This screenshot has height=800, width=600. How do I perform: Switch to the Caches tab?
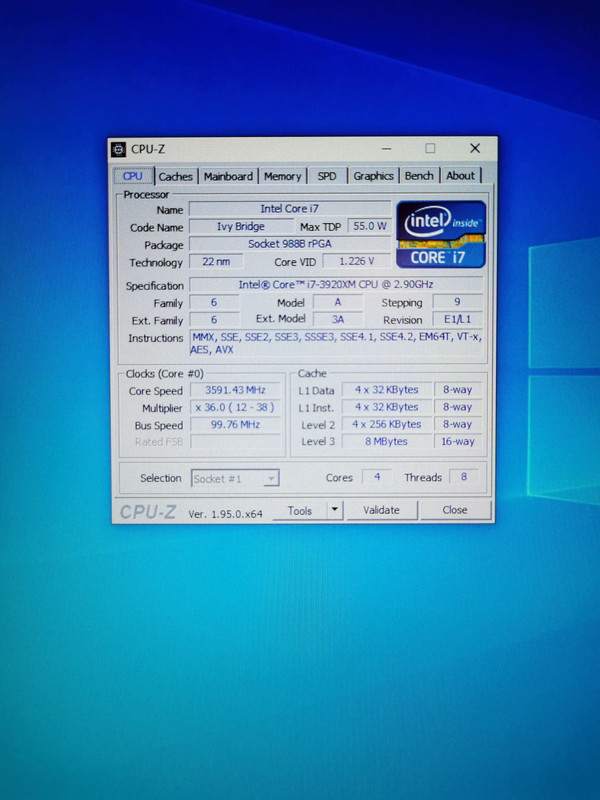point(176,177)
